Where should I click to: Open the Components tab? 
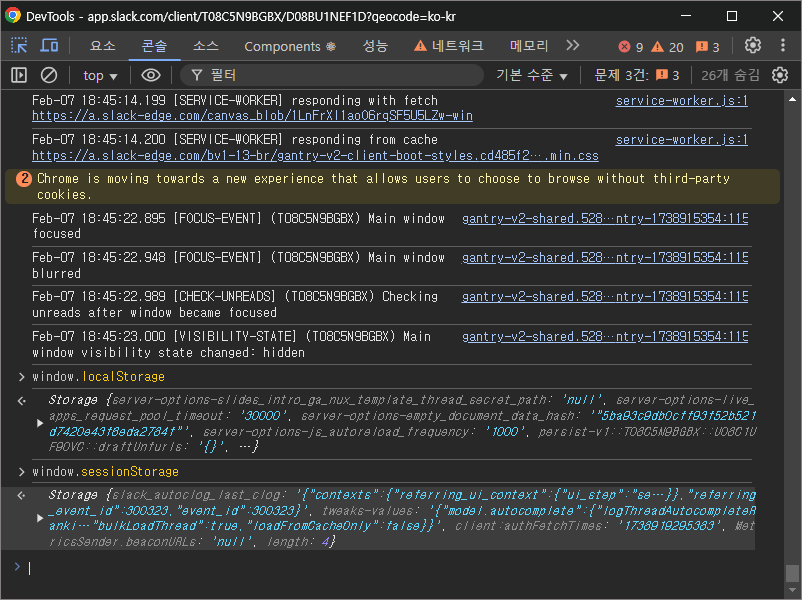(x=289, y=46)
